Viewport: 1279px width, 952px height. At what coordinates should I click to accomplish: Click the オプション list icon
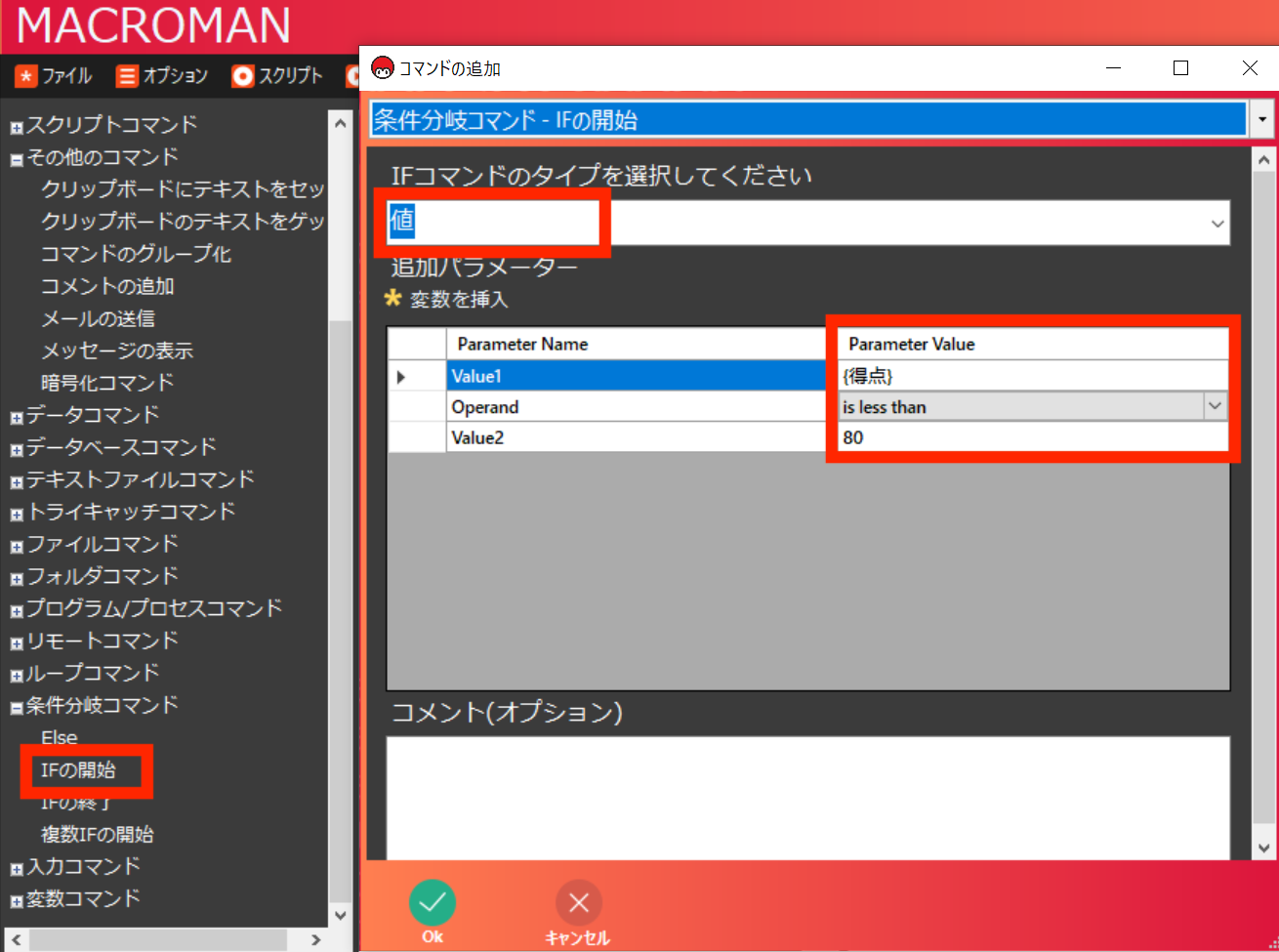127,76
